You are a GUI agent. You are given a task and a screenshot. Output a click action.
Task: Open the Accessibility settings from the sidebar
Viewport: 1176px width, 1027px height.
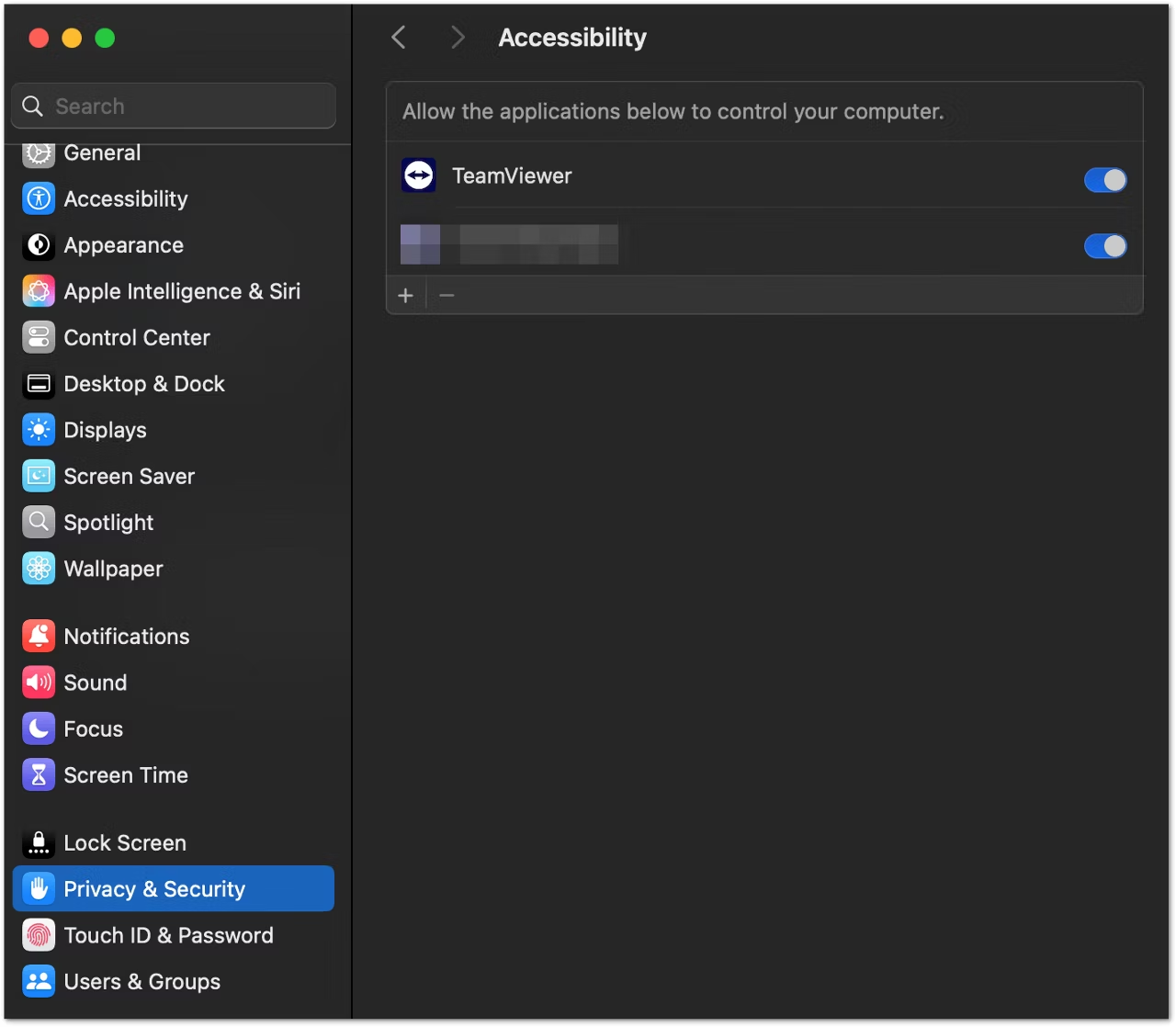125,198
